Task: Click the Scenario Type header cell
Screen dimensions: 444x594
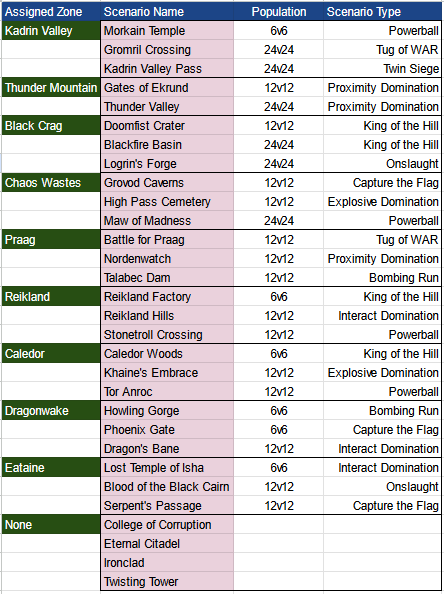Action: point(383,12)
